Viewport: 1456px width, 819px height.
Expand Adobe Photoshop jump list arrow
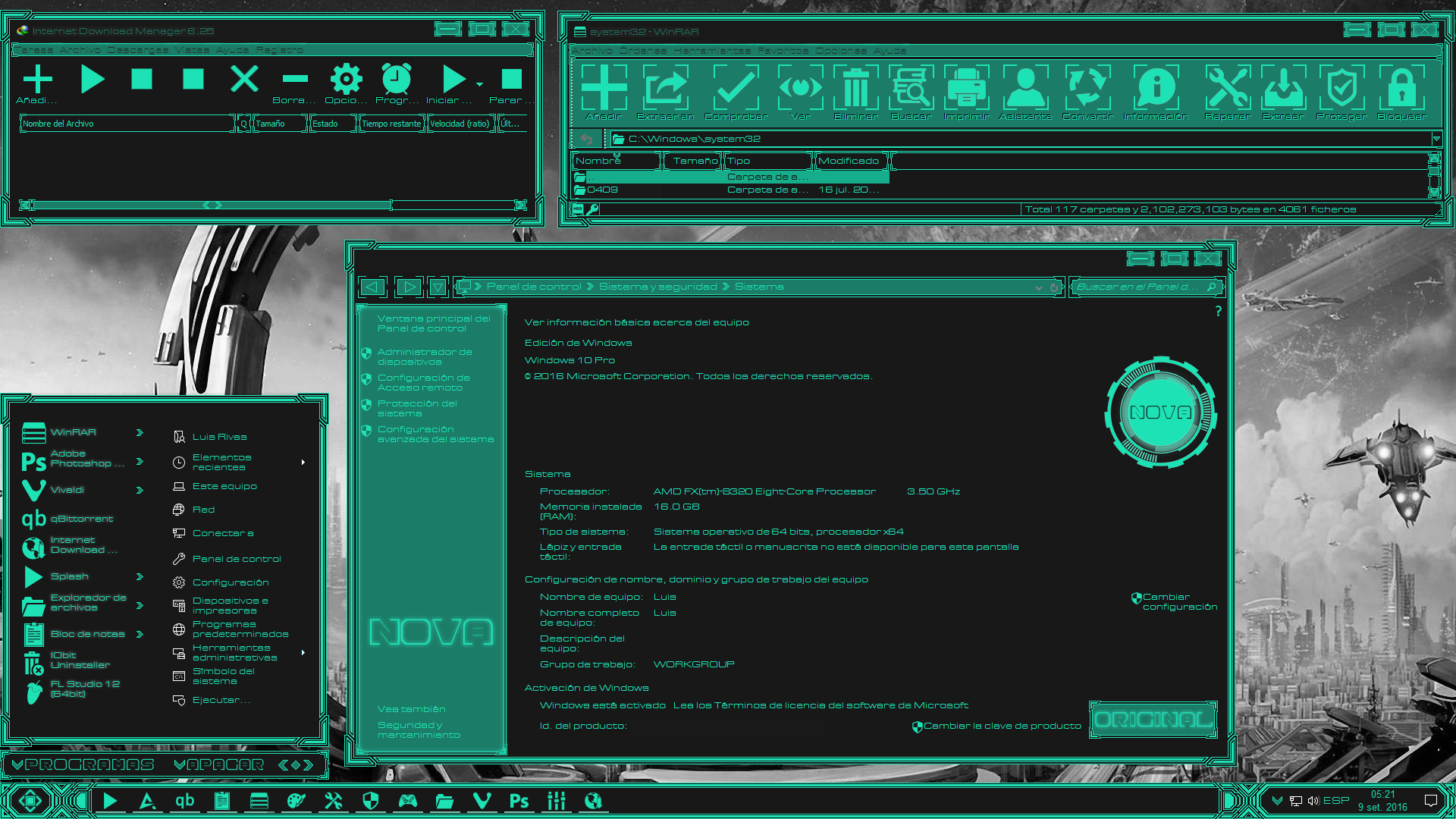[140, 461]
